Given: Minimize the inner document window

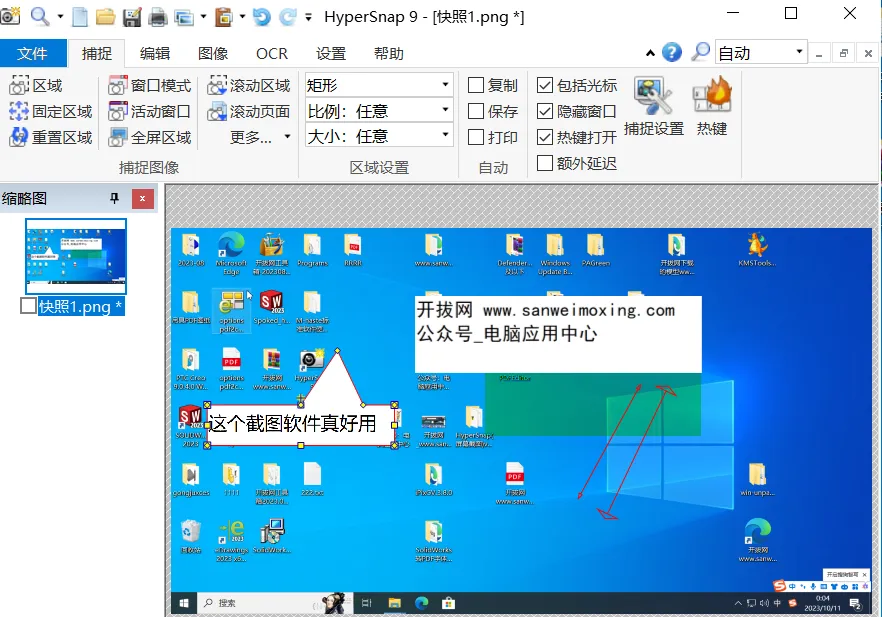Looking at the screenshot, I should click(x=819, y=53).
